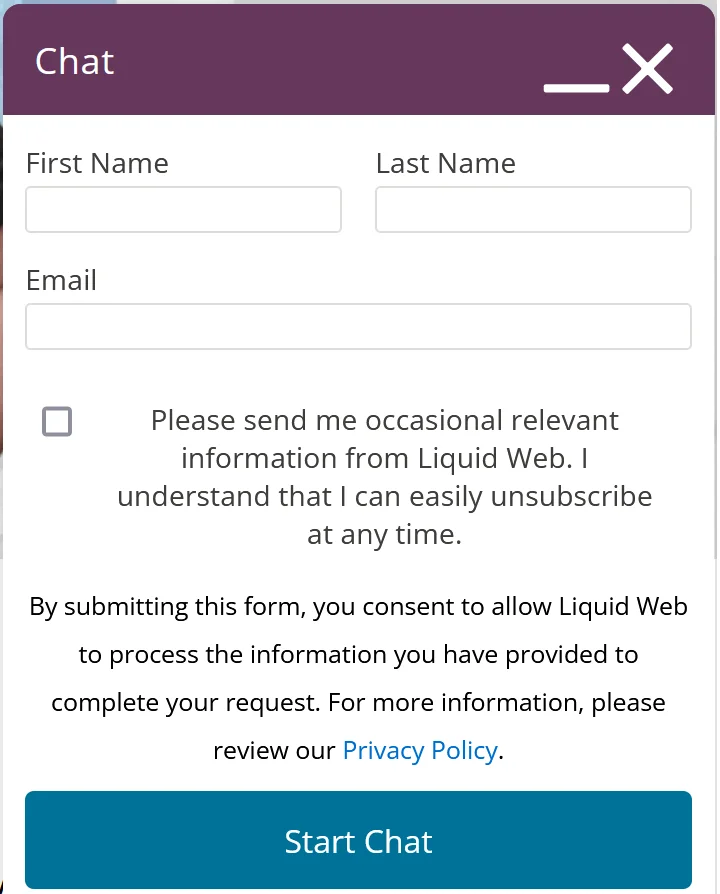Viewport: 720px width, 894px height.
Task: Toggle the opt-in via the 'Please send me occasional' label
Action: (384, 421)
